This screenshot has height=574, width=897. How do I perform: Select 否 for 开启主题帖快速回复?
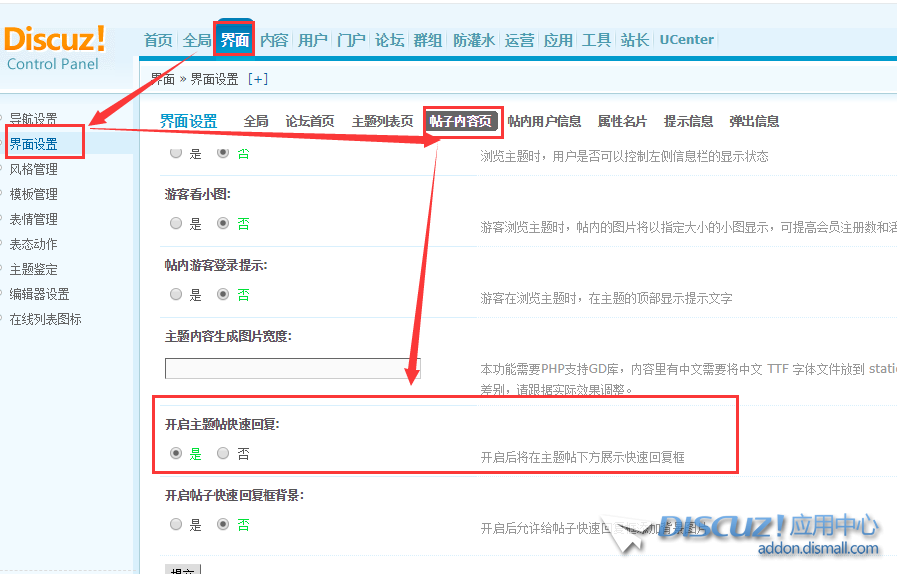223,453
